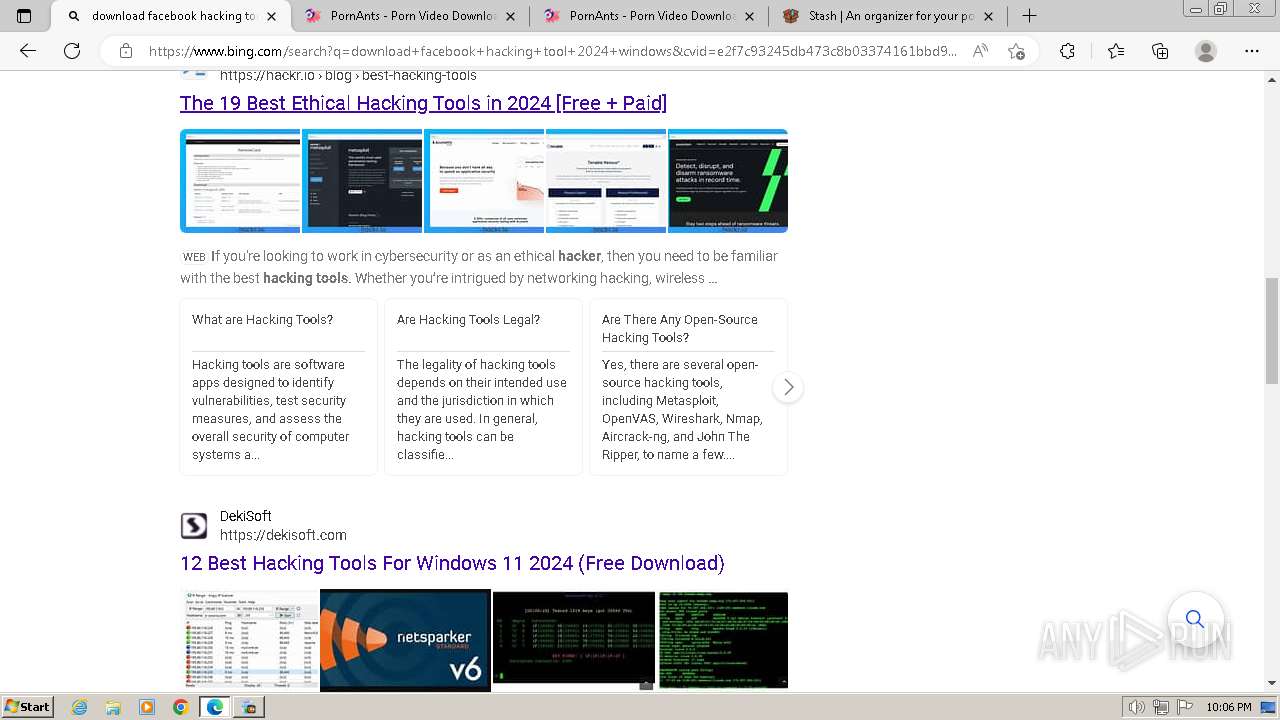Viewport: 1280px width, 720px height.
Task: Open File Explorer from taskbar
Action: coord(113,707)
